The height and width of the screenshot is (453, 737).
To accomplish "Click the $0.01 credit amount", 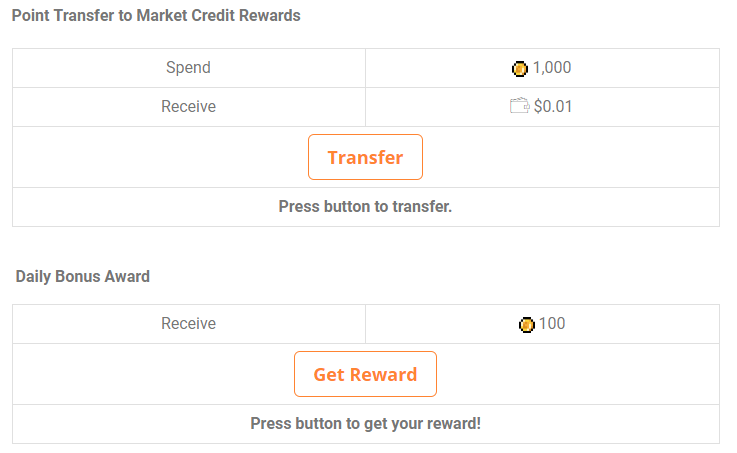I will 553,106.
